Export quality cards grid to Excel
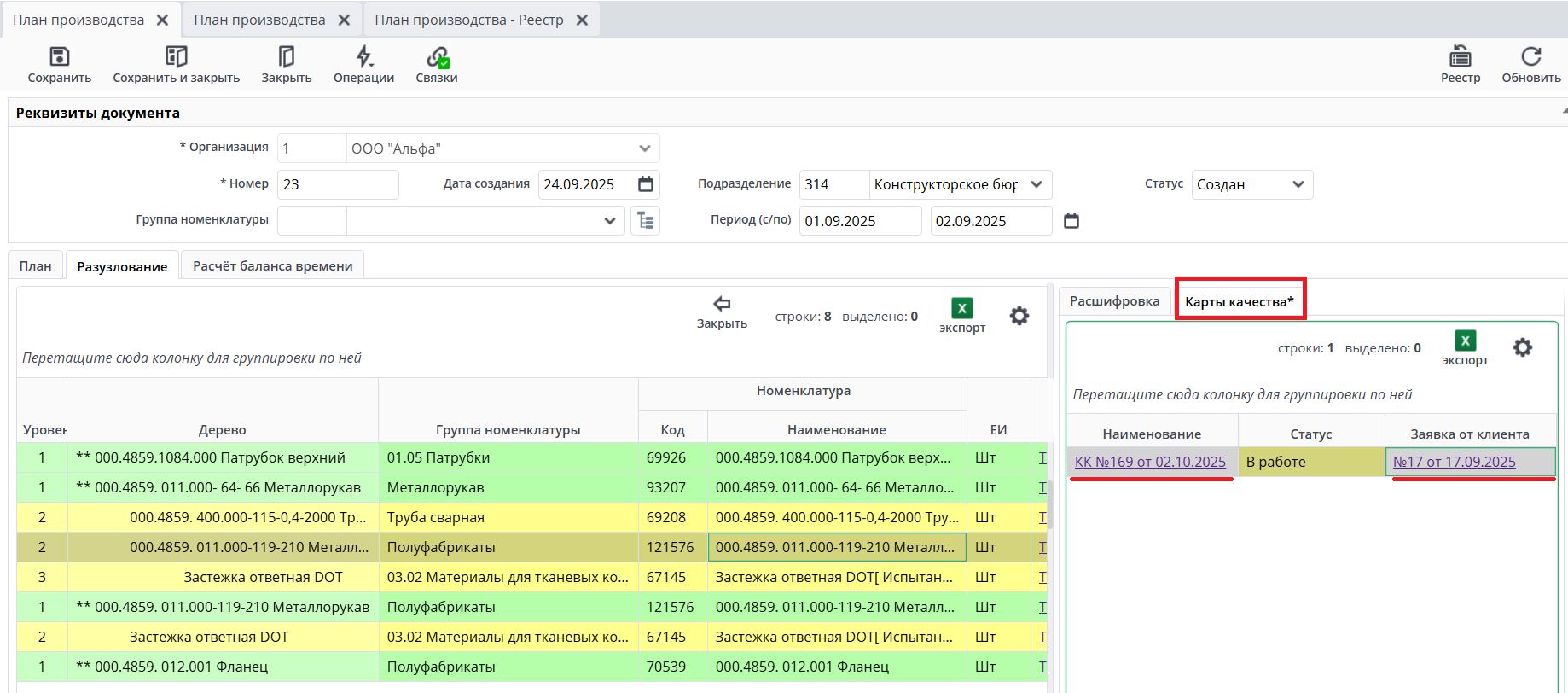Screen dimensions: 1568x693 [1465, 341]
